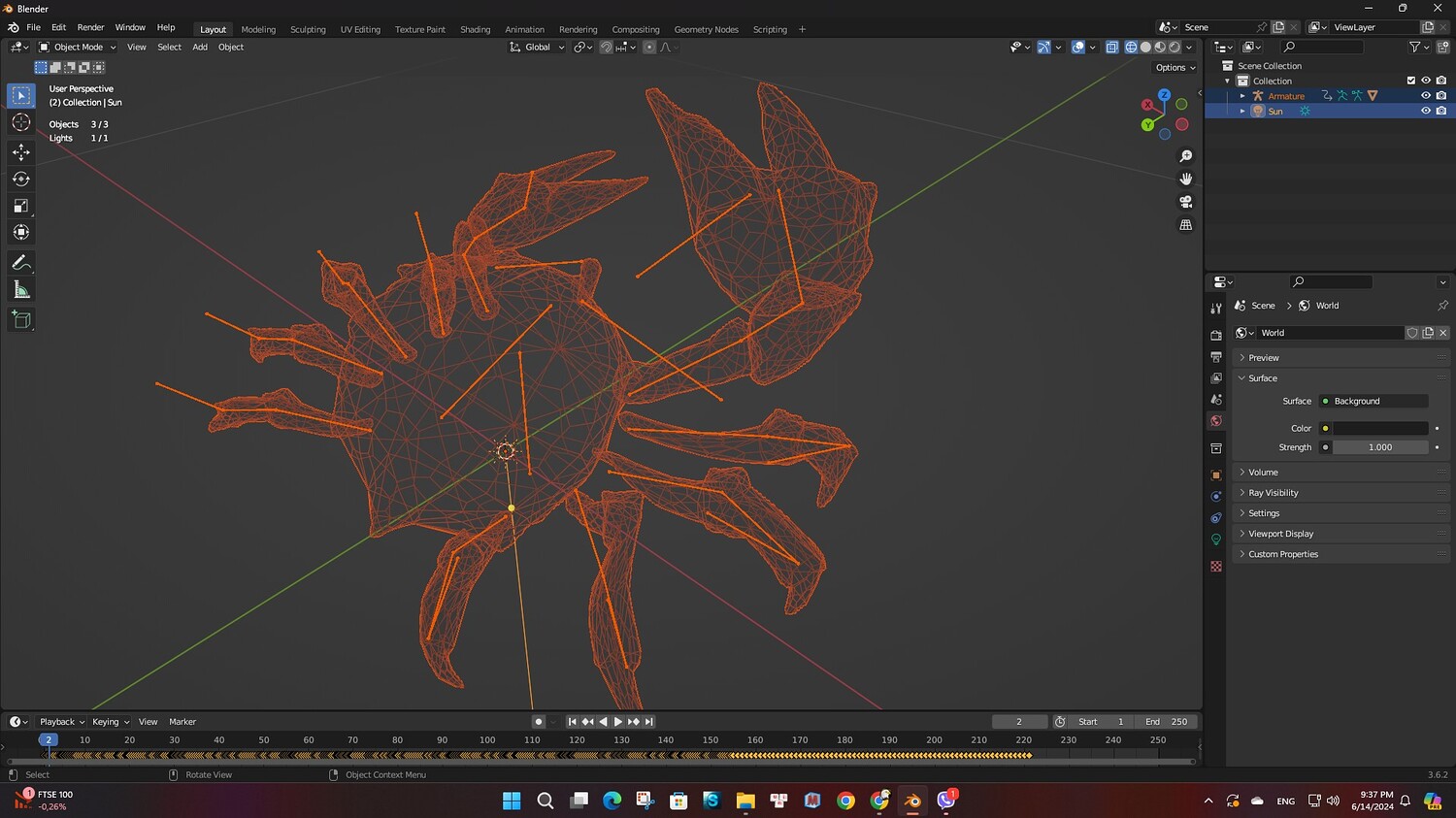Expand the Custom Properties panel

point(1340,554)
